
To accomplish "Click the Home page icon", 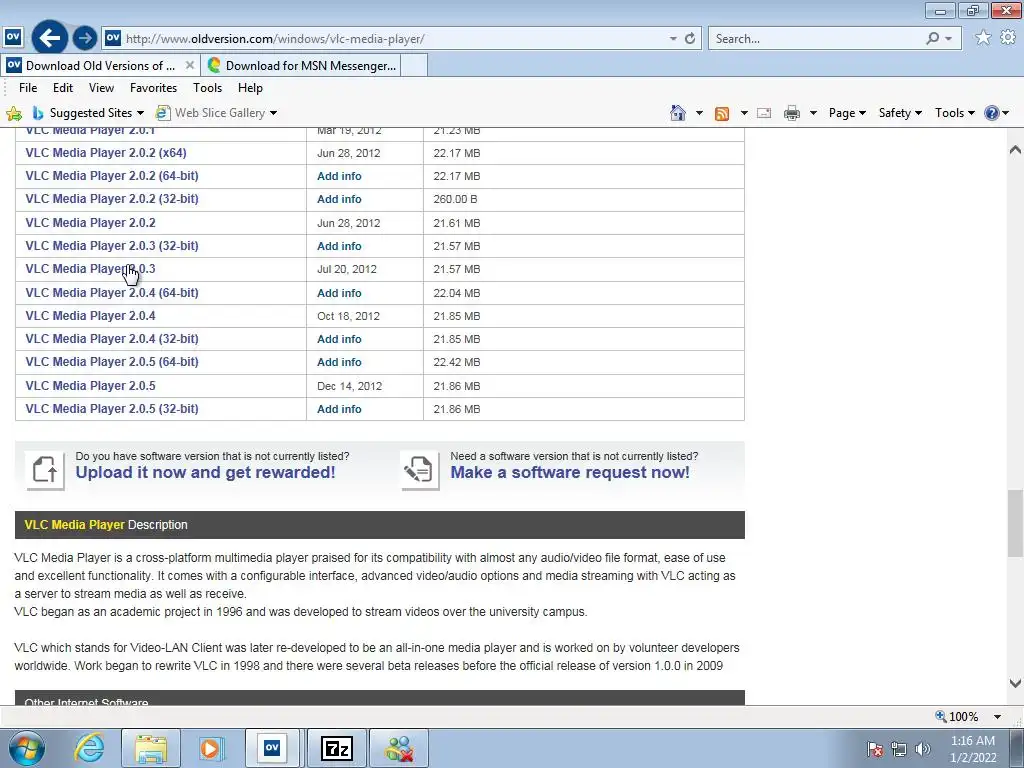I will click(678, 113).
